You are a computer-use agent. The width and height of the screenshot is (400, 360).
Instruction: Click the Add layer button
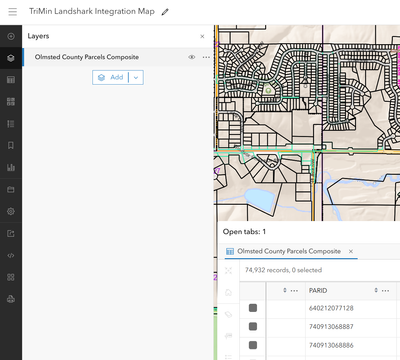tap(110, 77)
